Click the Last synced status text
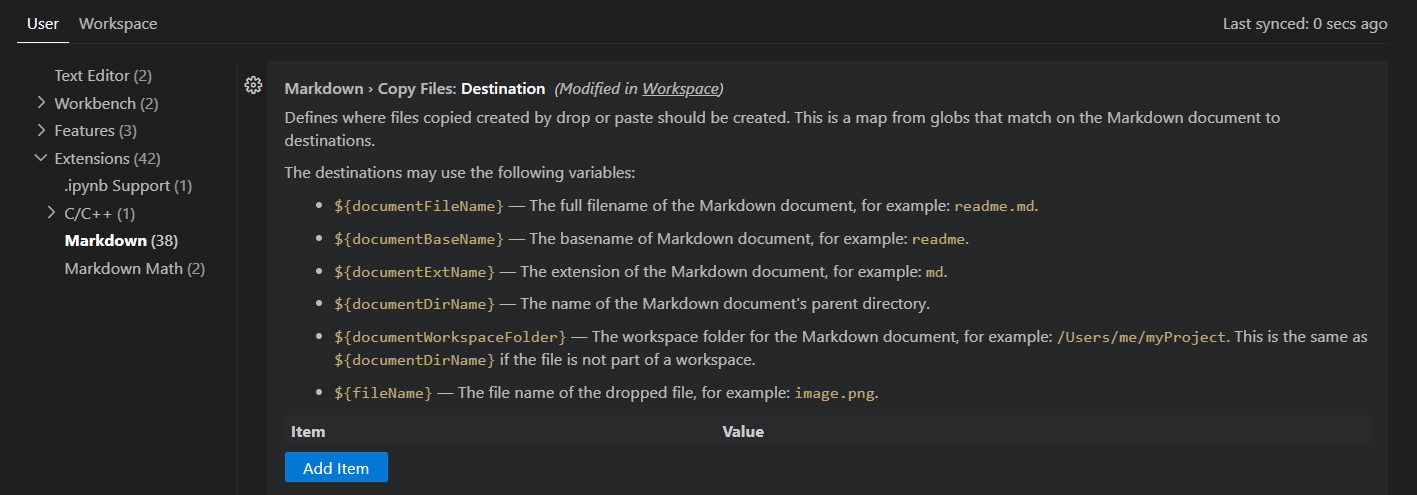1417x495 pixels. pyautogui.click(x=1304, y=23)
